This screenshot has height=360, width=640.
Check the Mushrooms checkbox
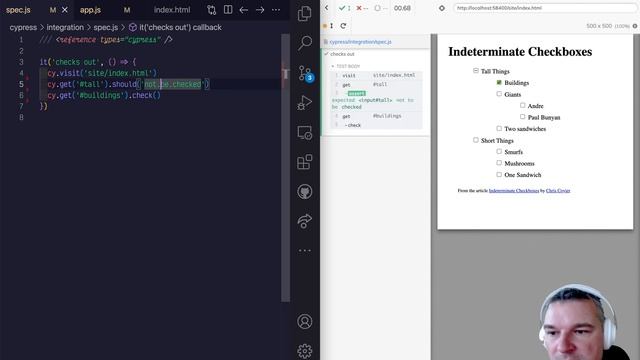[499, 163]
